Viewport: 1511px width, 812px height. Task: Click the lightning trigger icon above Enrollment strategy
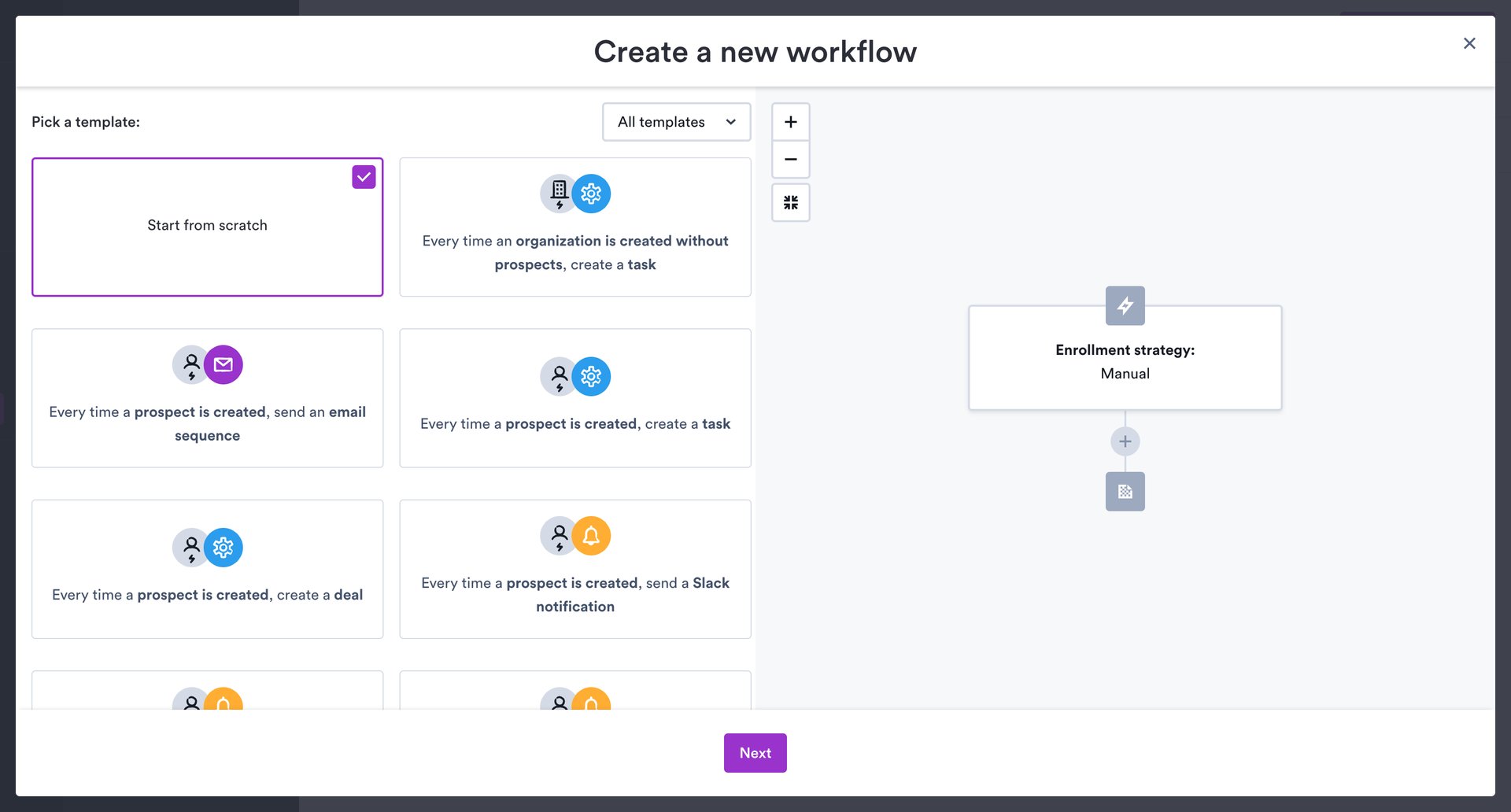(x=1125, y=305)
